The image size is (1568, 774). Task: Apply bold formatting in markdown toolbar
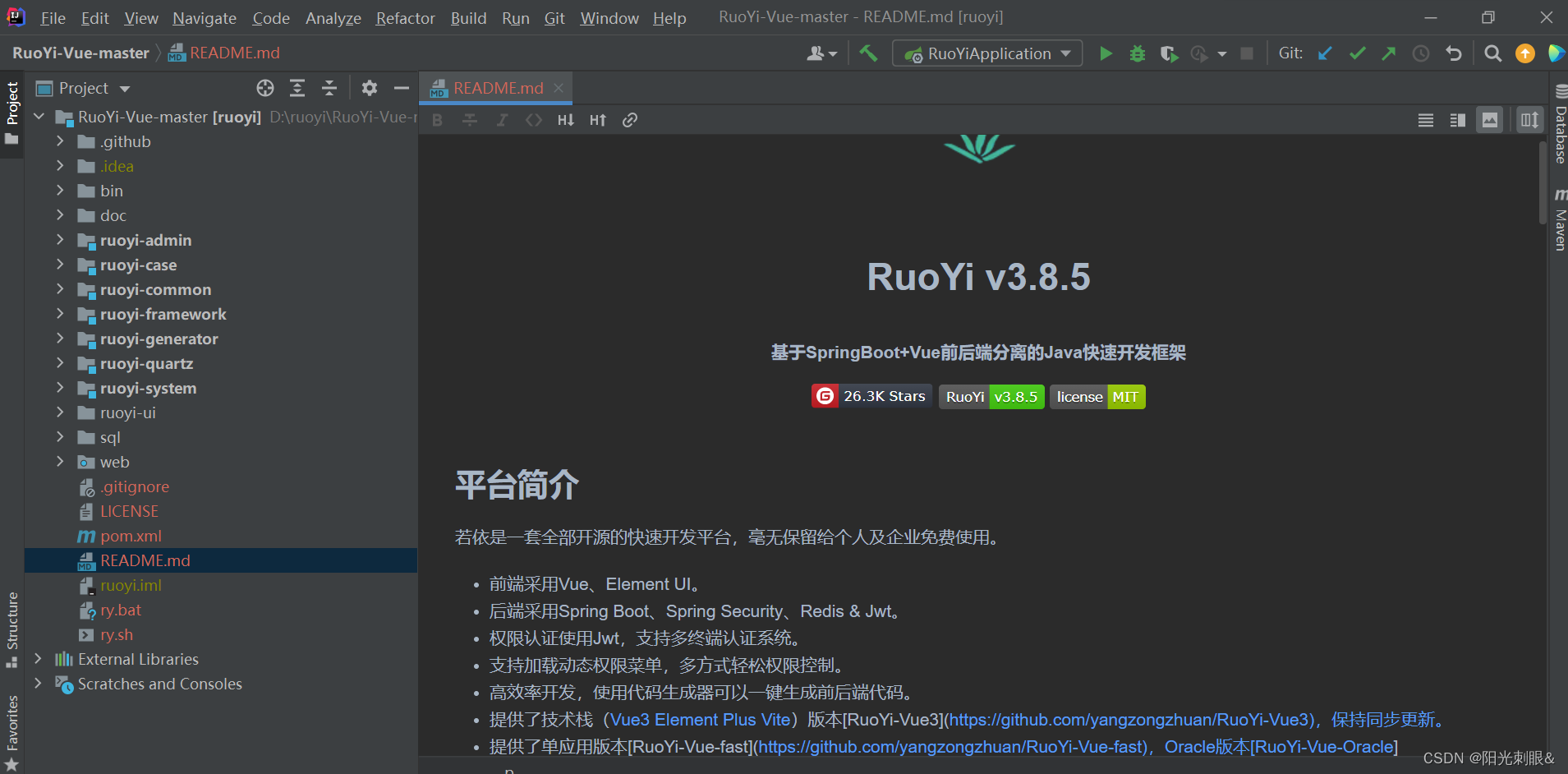[437, 120]
